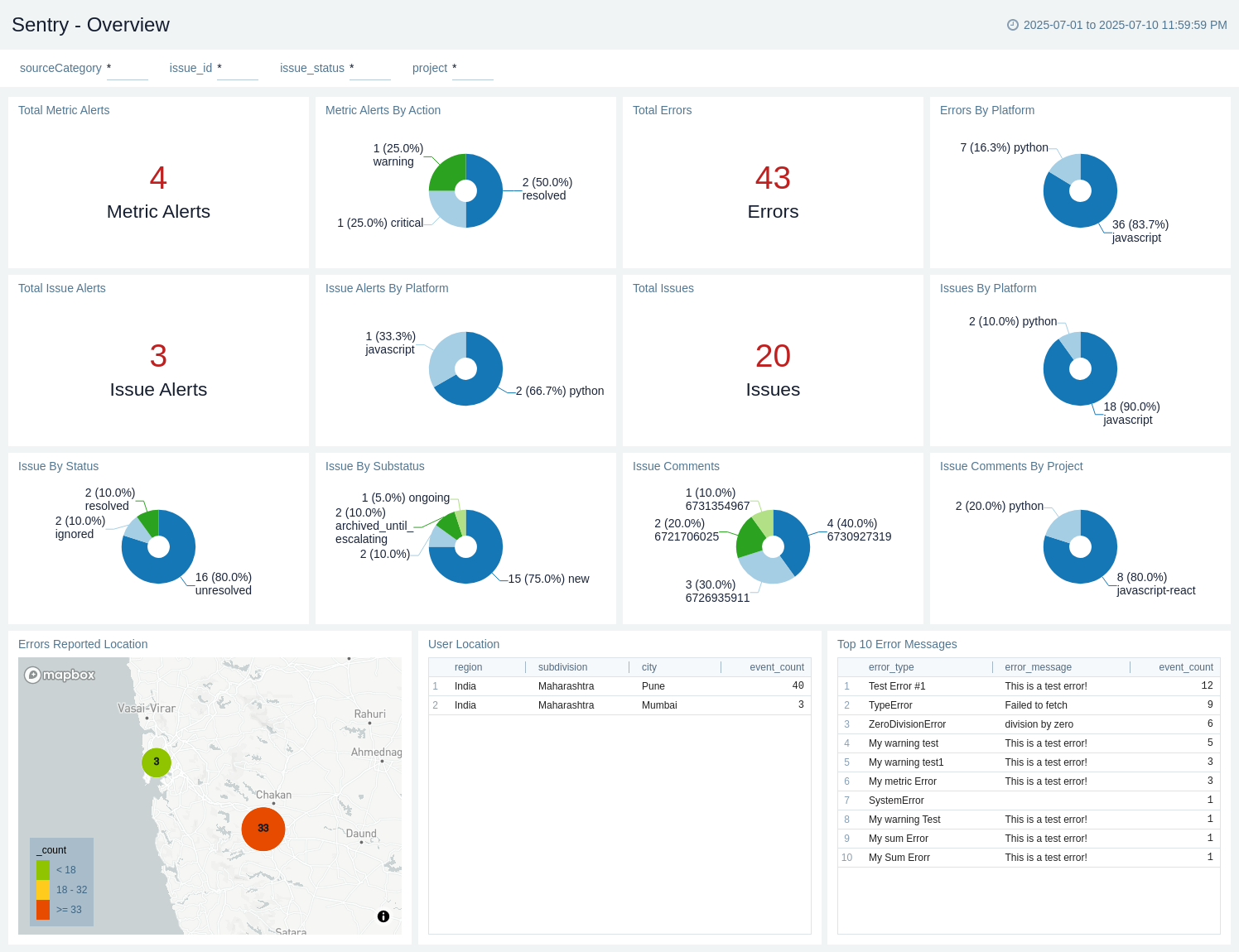Select the '16 (80.0%) unresolved' pie label
Viewport: 1239px width, 952px height.
pos(224,584)
